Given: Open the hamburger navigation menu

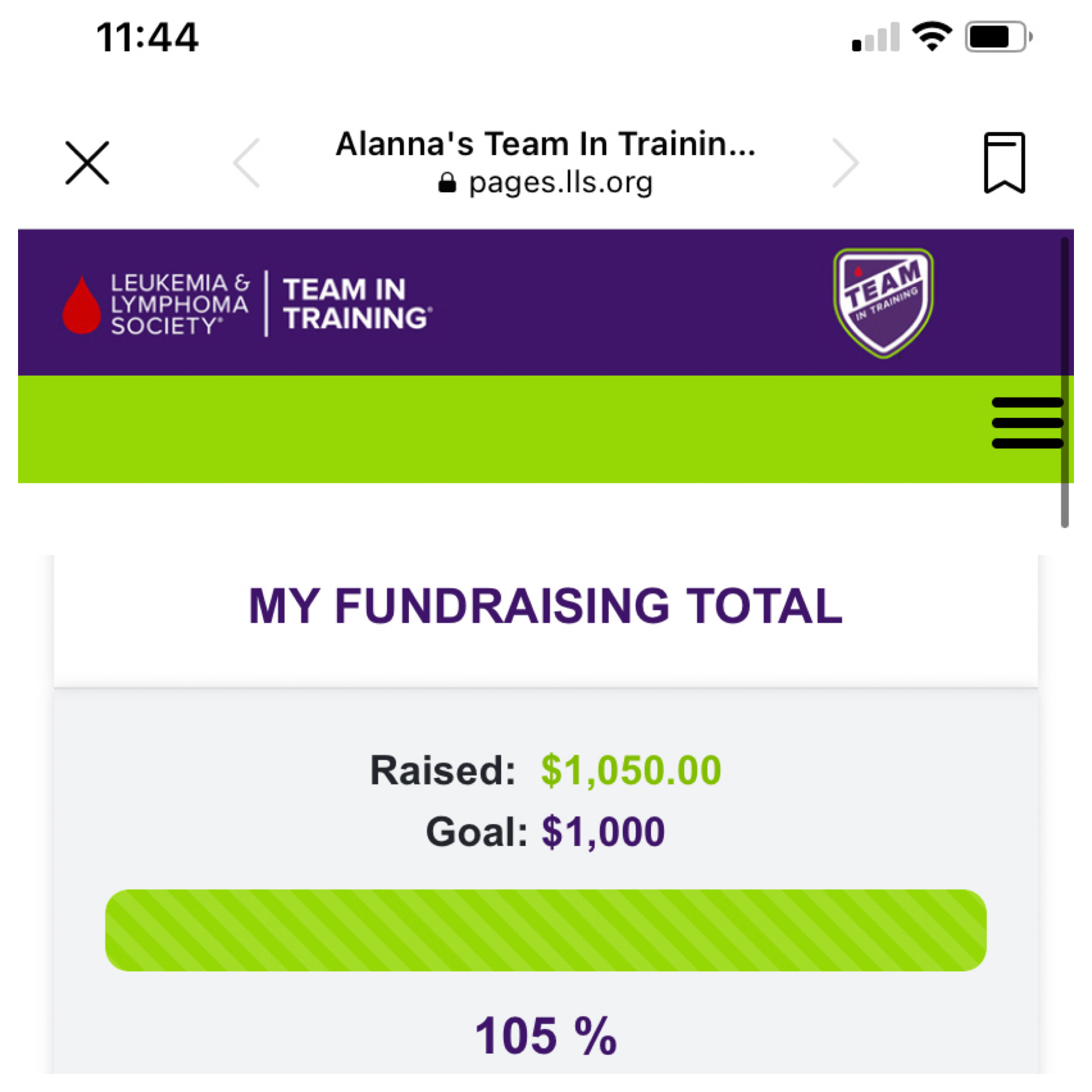Looking at the screenshot, I should [1027, 423].
